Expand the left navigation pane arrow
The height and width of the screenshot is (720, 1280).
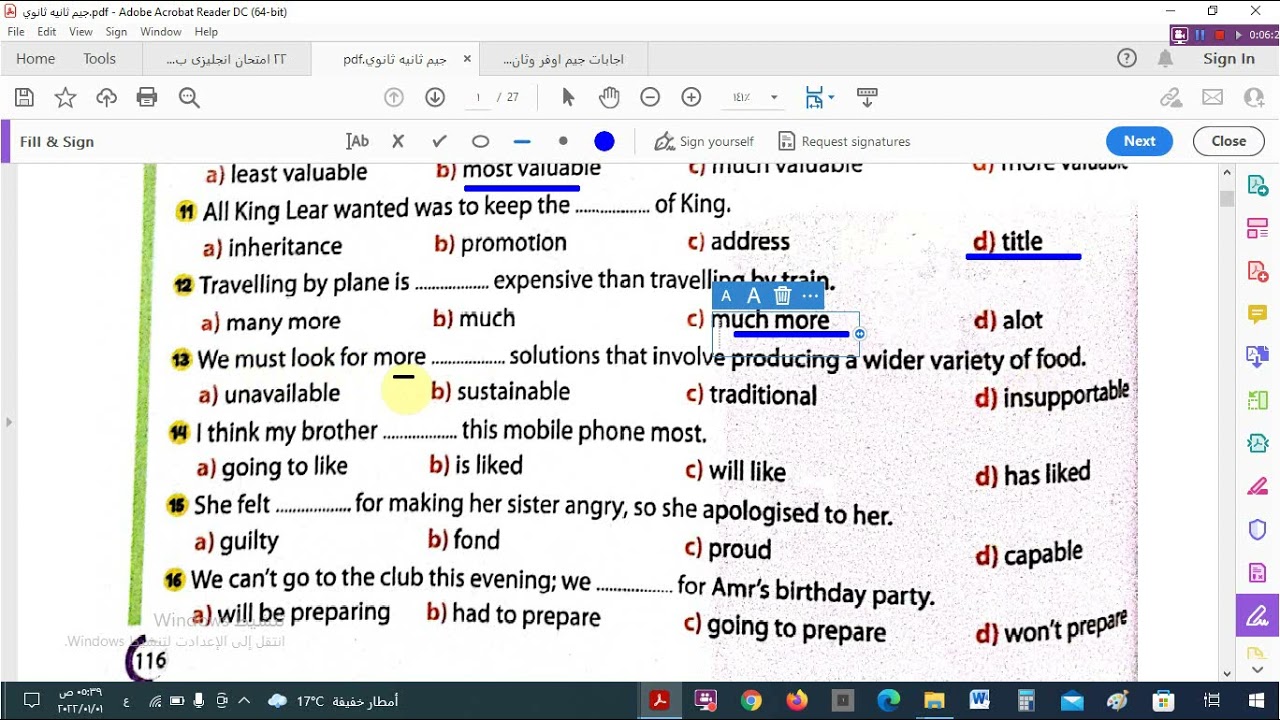tap(9, 422)
